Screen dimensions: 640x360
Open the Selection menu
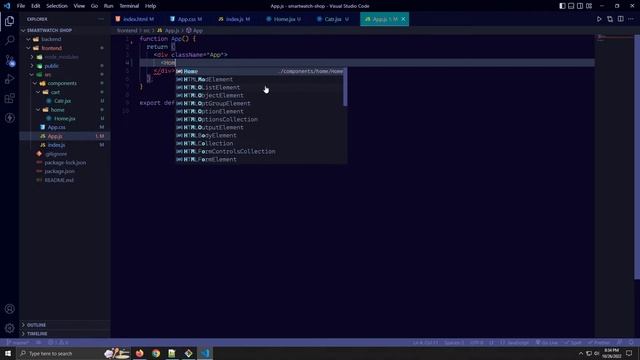tap(57, 6)
